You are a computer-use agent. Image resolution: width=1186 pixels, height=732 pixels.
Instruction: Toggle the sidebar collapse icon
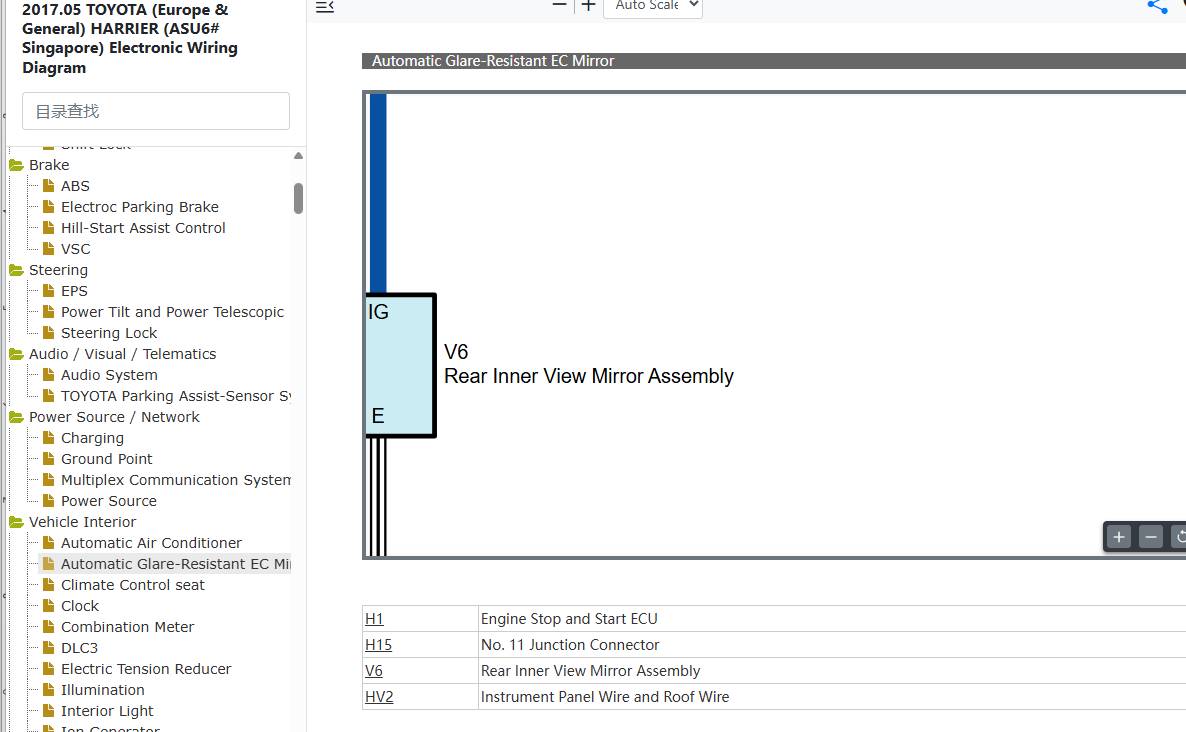coord(324,7)
